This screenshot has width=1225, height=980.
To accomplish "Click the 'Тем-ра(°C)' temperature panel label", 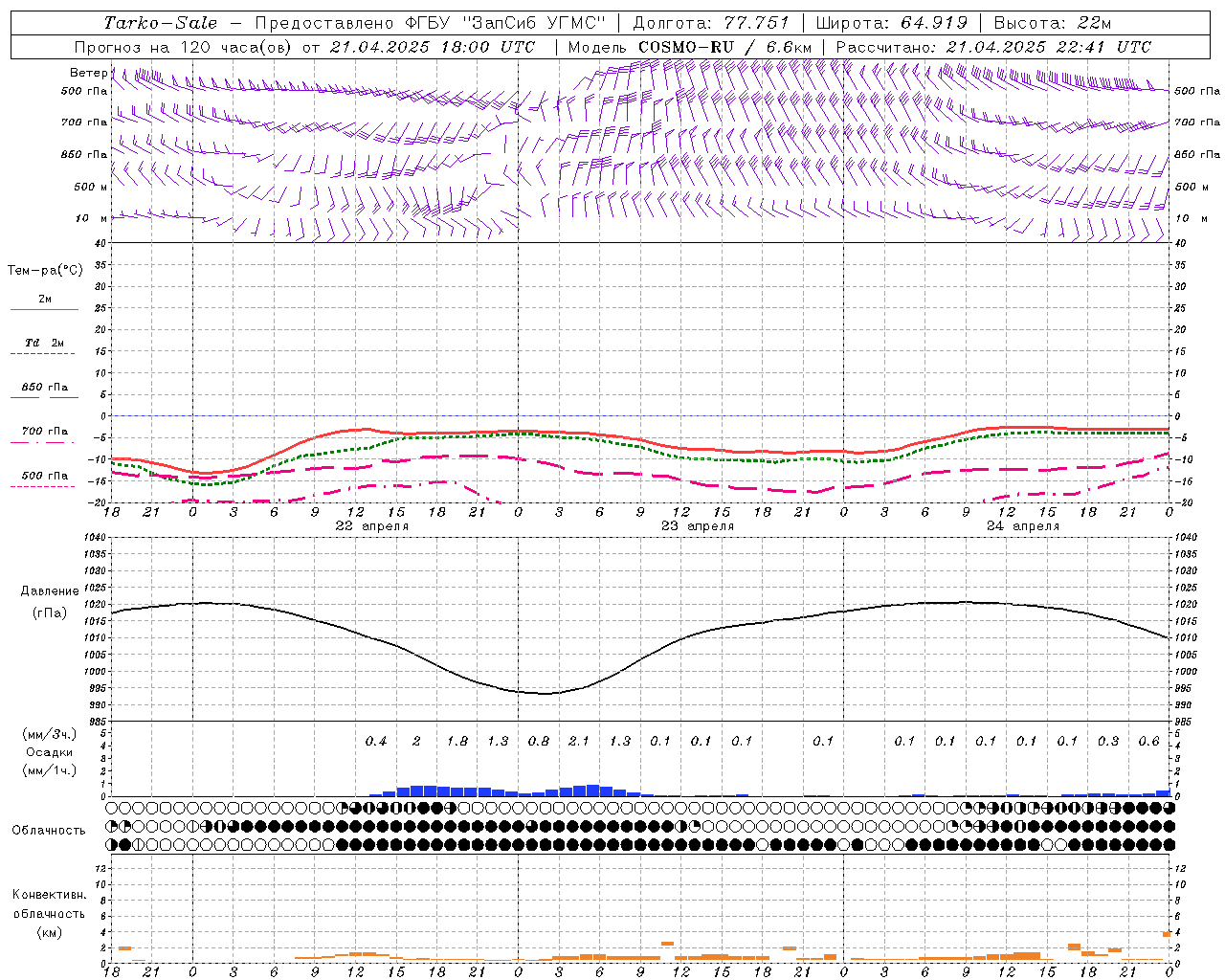I will click(x=45, y=271).
